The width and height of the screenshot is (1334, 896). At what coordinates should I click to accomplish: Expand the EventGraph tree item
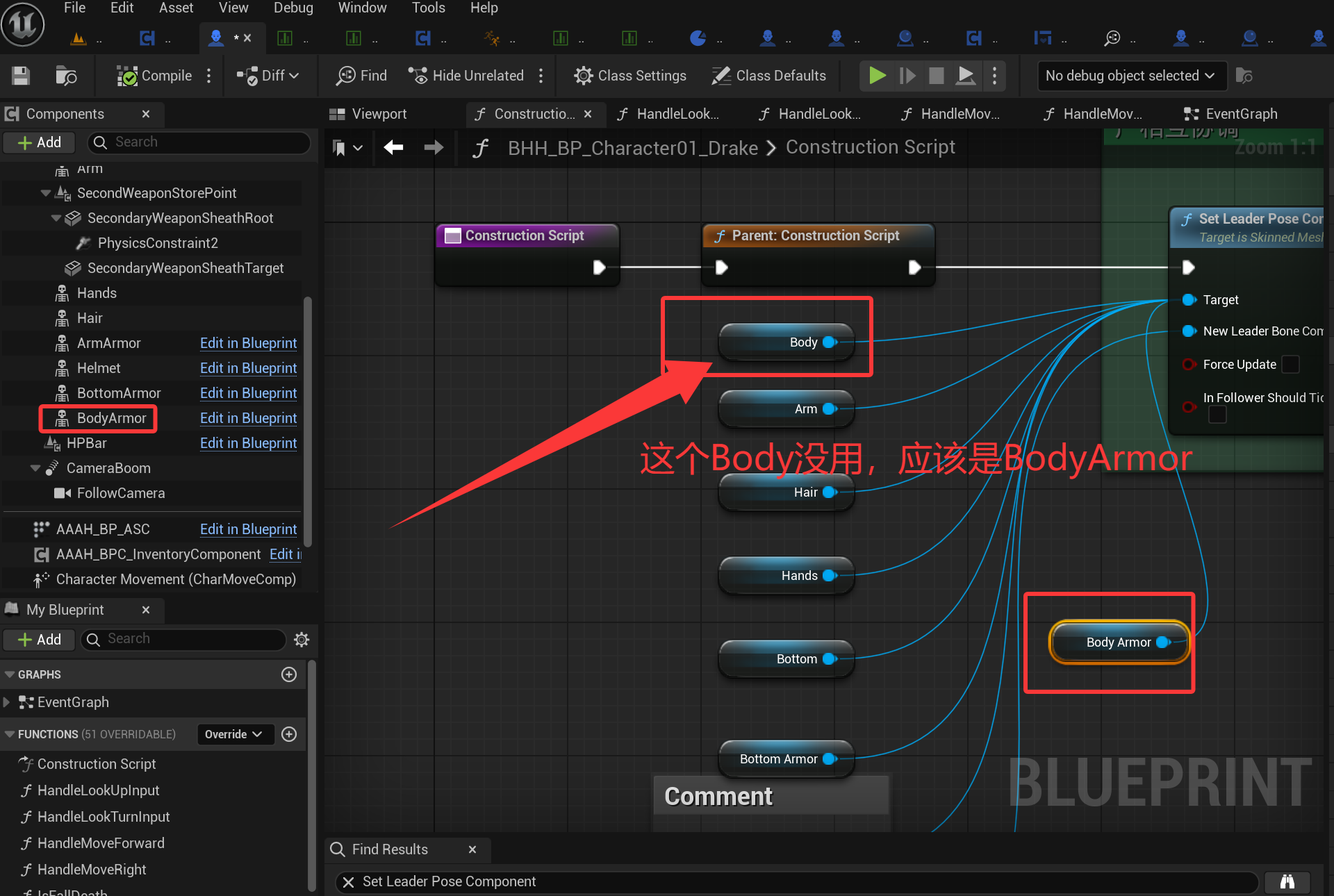(x=7, y=702)
